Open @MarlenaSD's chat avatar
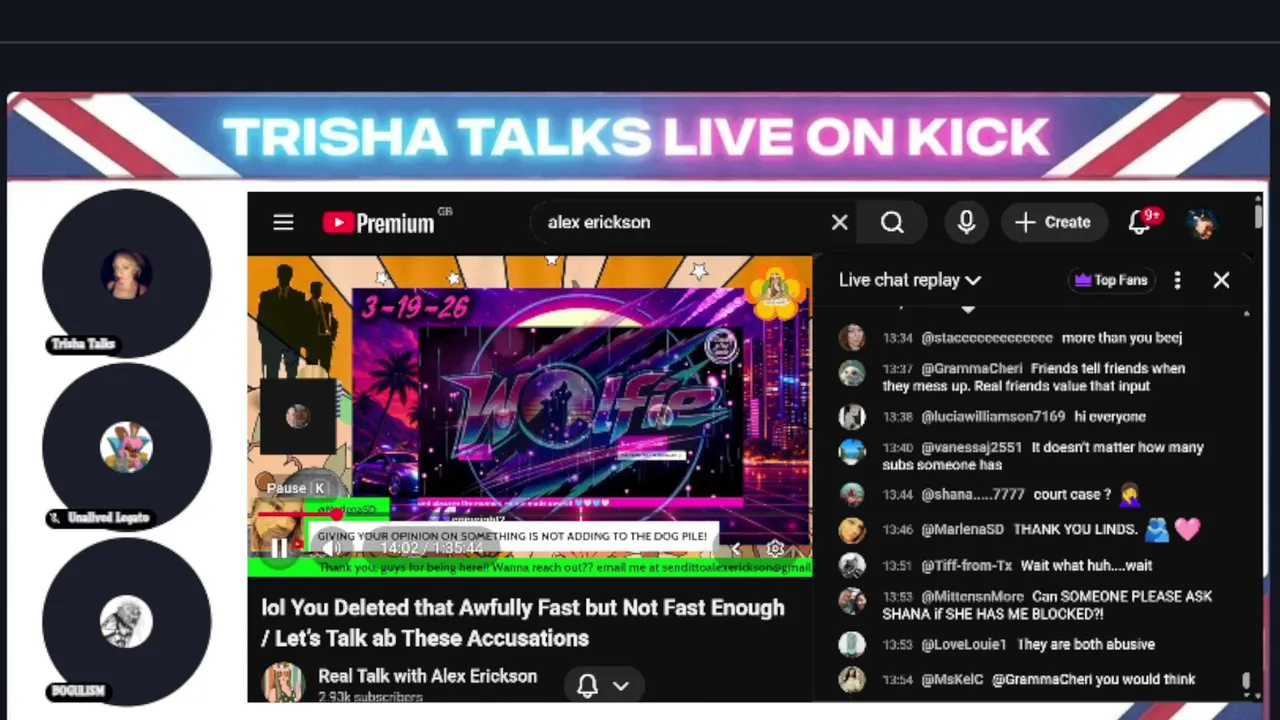The width and height of the screenshot is (1280, 720). pos(852,530)
